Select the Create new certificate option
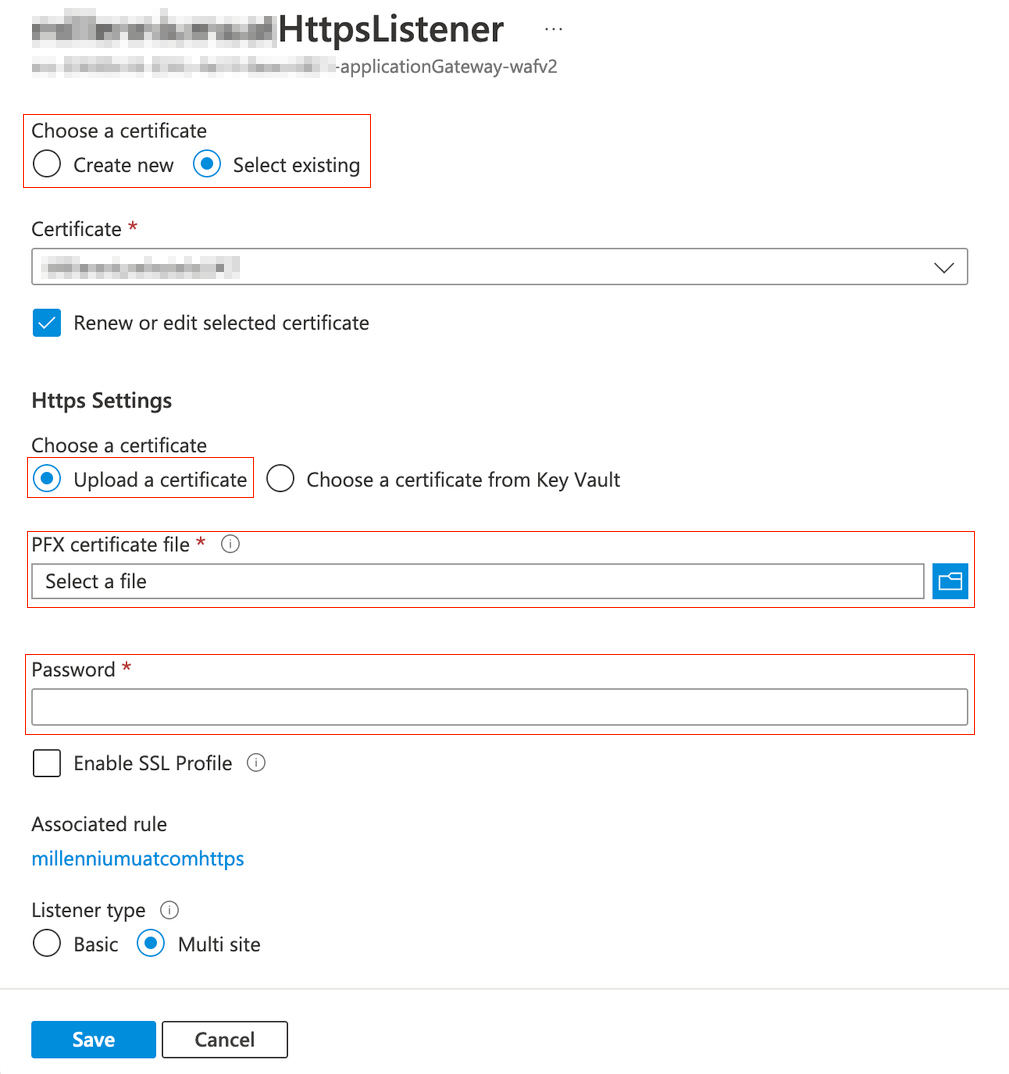This screenshot has height=1074, width=1009. click(47, 165)
